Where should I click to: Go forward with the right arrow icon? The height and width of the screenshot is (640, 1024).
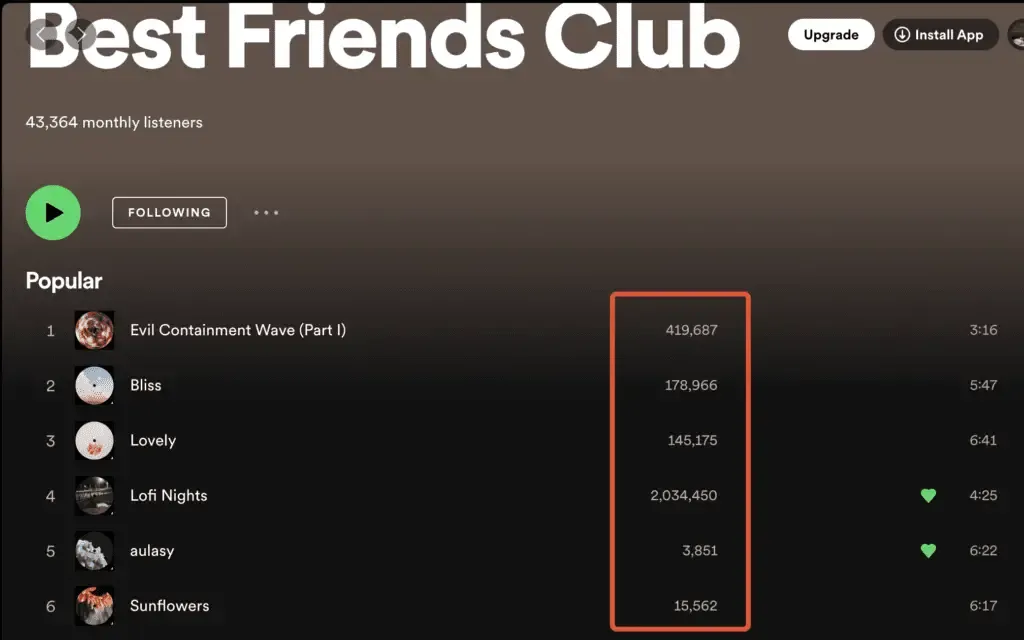pyautogui.click(x=80, y=34)
